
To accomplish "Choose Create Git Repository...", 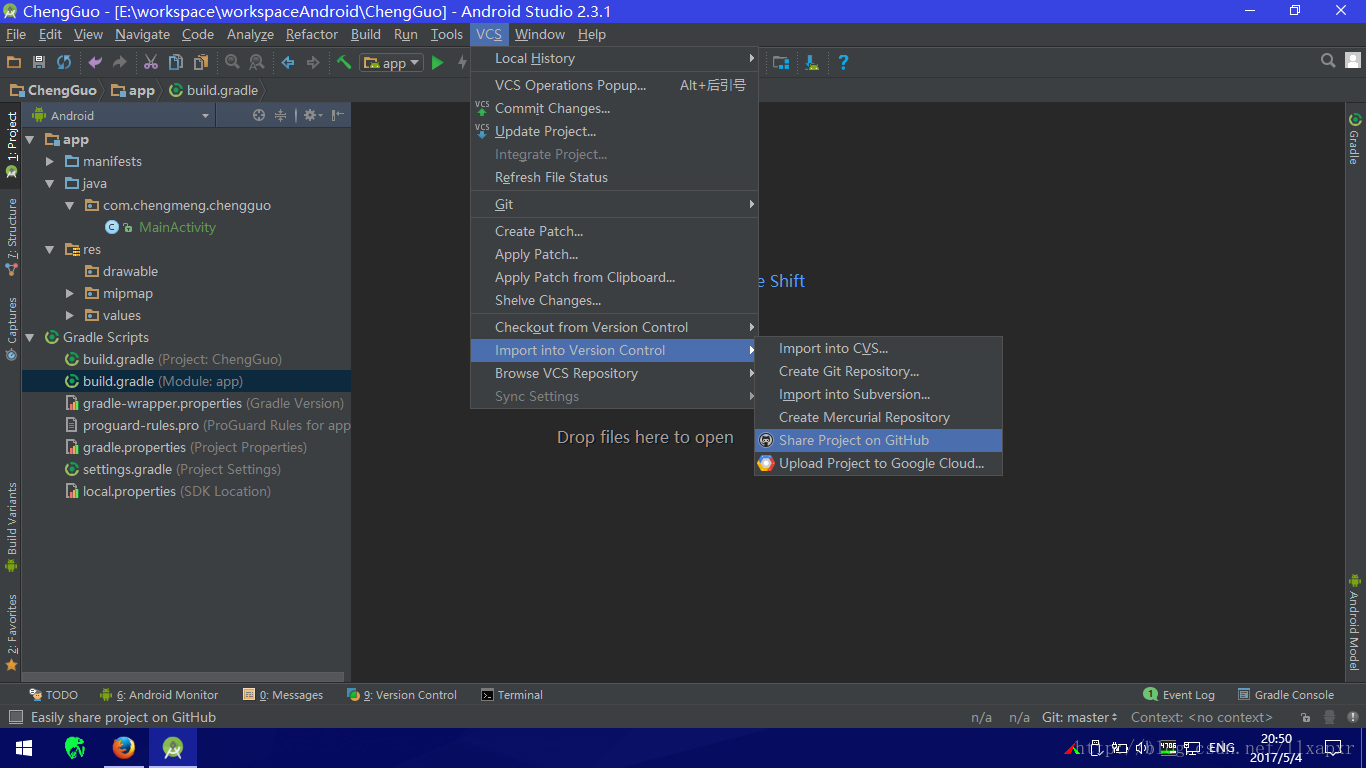I will (878, 371).
